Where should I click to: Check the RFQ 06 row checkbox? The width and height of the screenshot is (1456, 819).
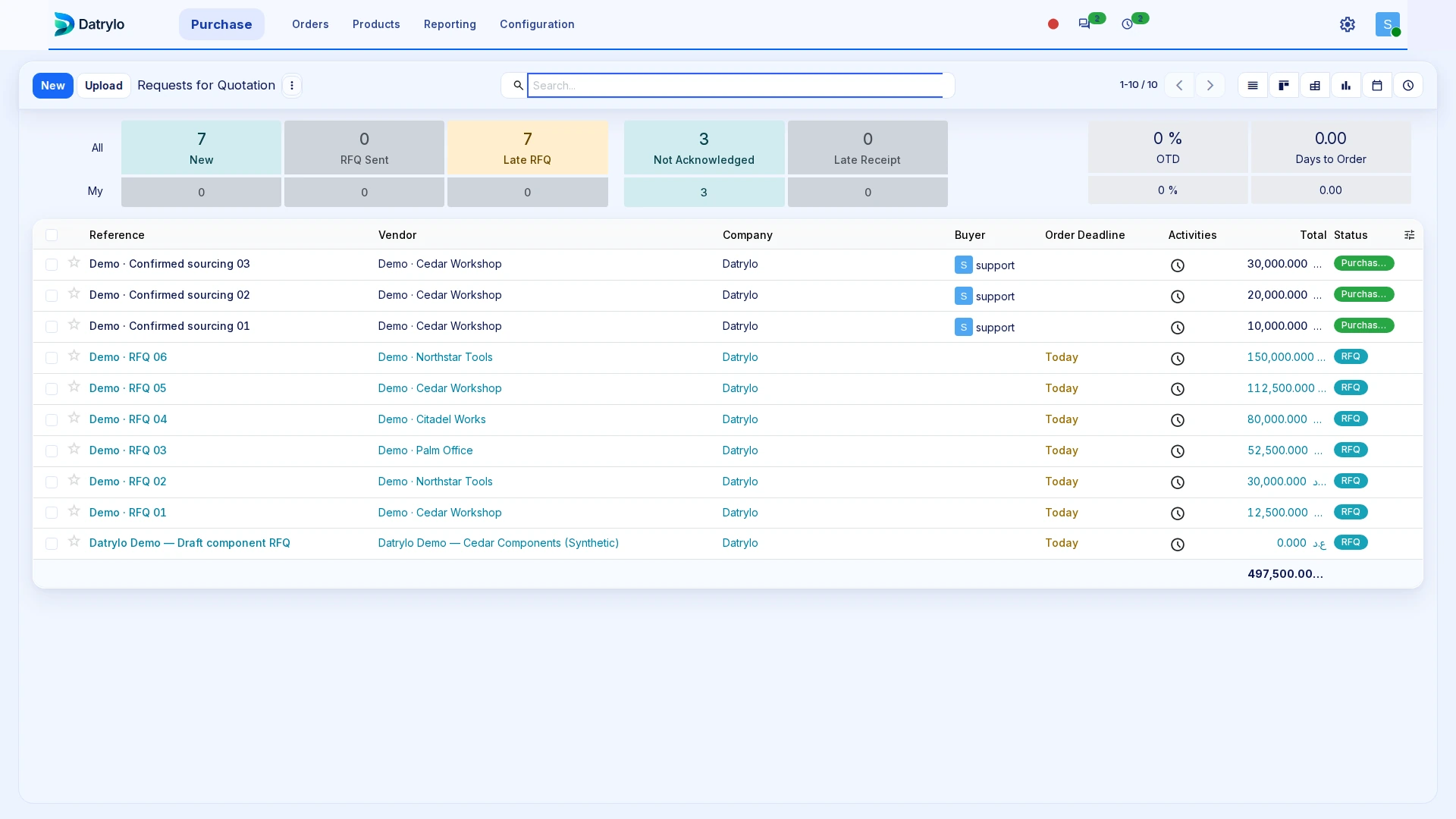tap(52, 358)
